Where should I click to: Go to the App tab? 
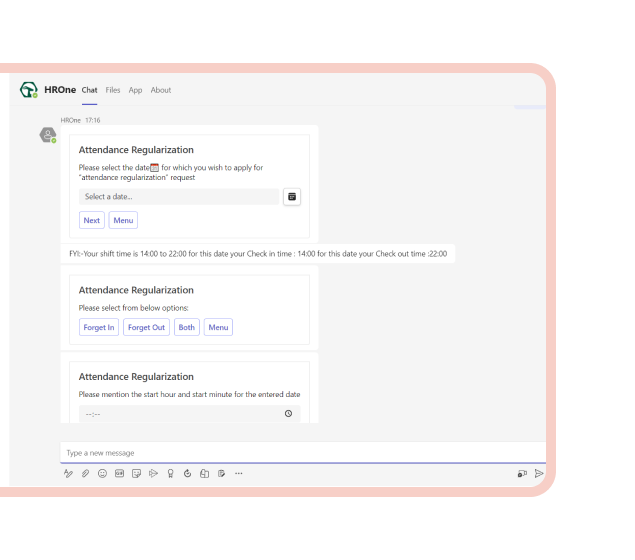tap(135, 90)
